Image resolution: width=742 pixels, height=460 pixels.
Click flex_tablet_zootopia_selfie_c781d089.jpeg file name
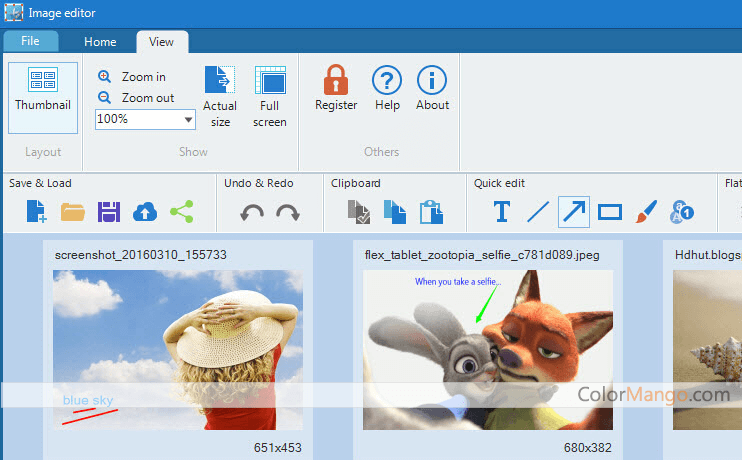coord(482,255)
